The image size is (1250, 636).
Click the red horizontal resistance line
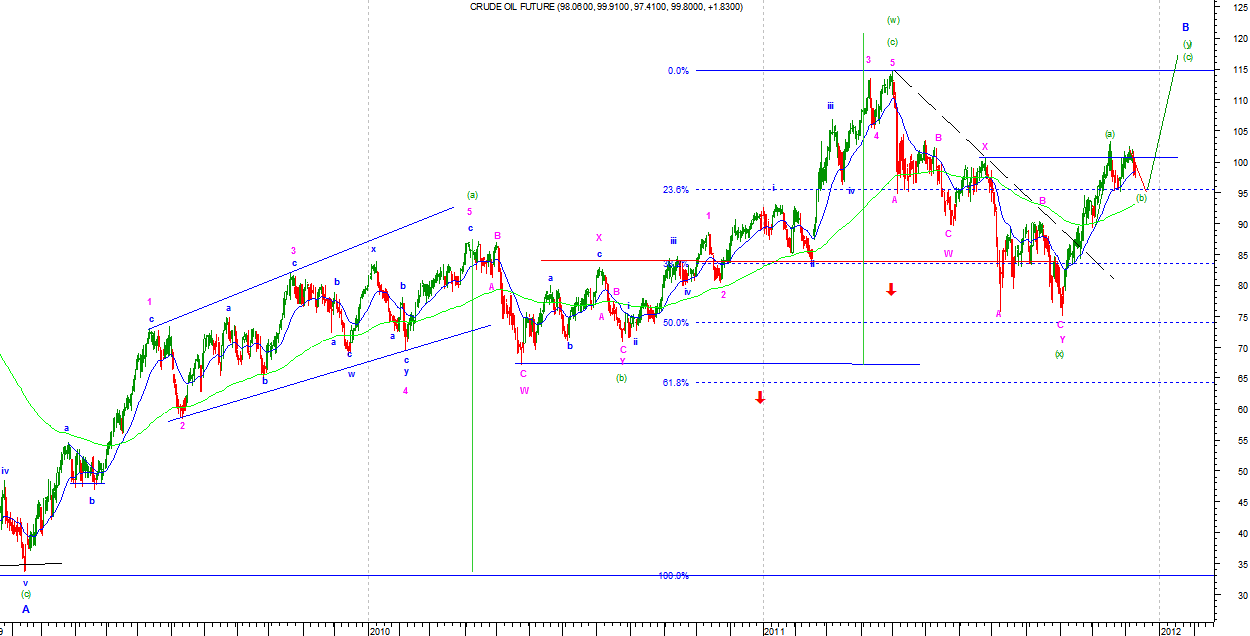coord(610,261)
